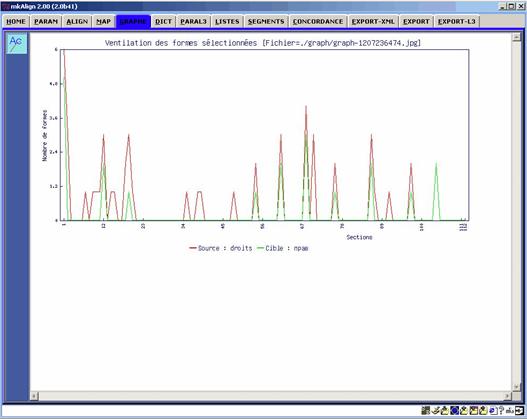
Task: Open the EXPORT-XML tab
Action: point(373,22)
